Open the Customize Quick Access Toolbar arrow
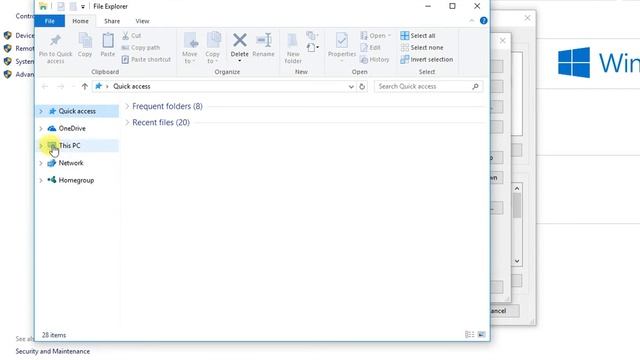The height and width of the screenshot is (360, 640). pyautogui.click(x=83, y=7)
